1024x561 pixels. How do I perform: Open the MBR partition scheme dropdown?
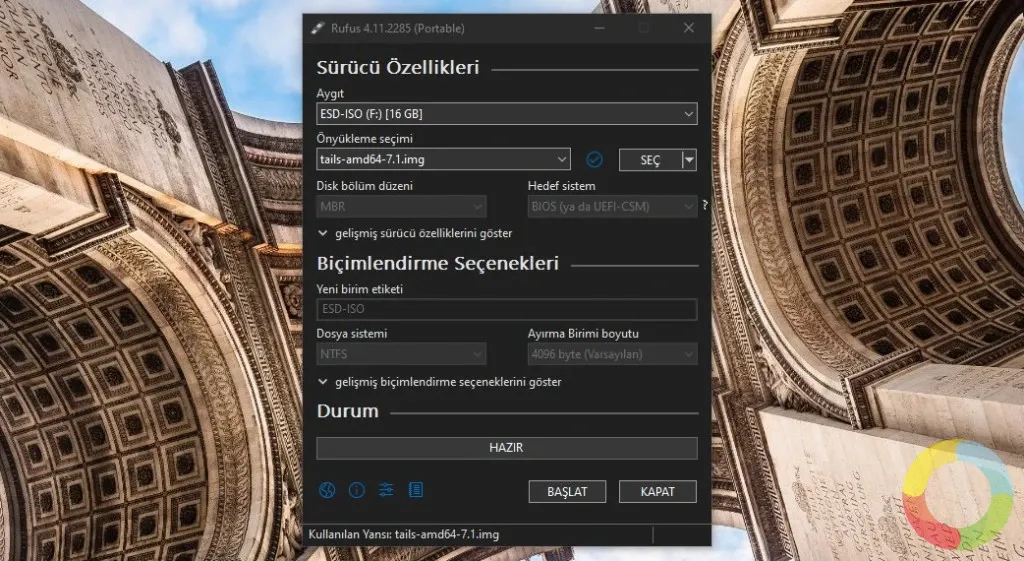(x=401, y=207)
